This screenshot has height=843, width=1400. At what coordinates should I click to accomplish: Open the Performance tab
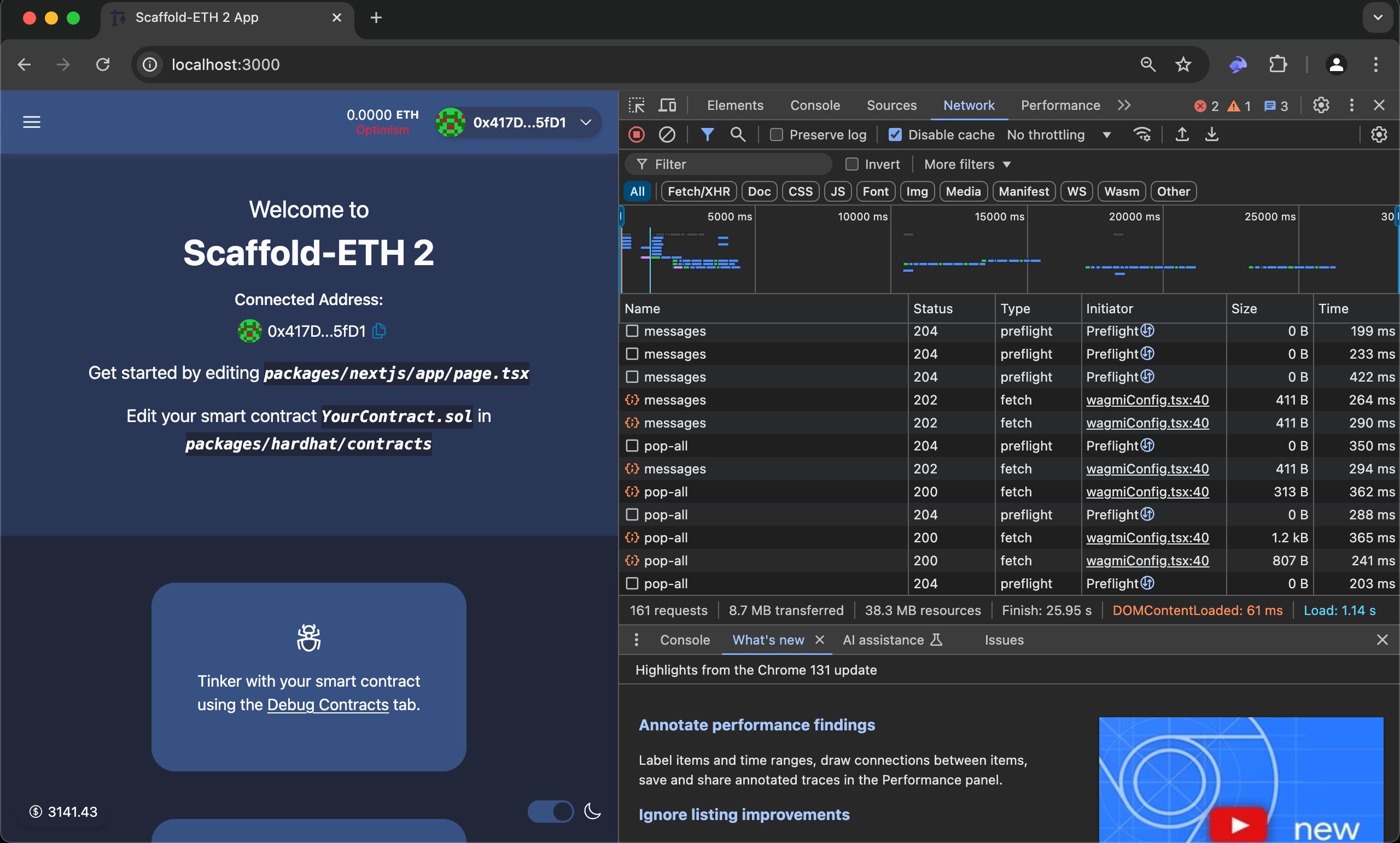pyautogui.click(x=1060, y=105)
